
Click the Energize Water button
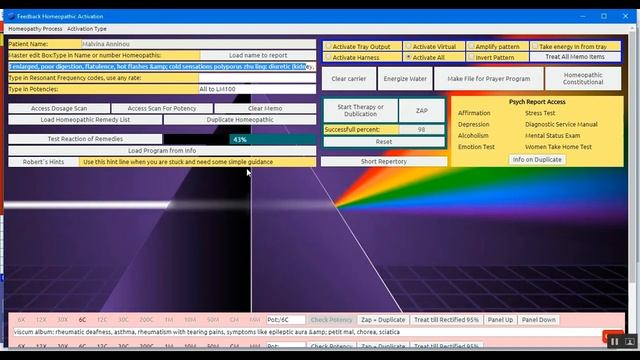click(405, 78)
